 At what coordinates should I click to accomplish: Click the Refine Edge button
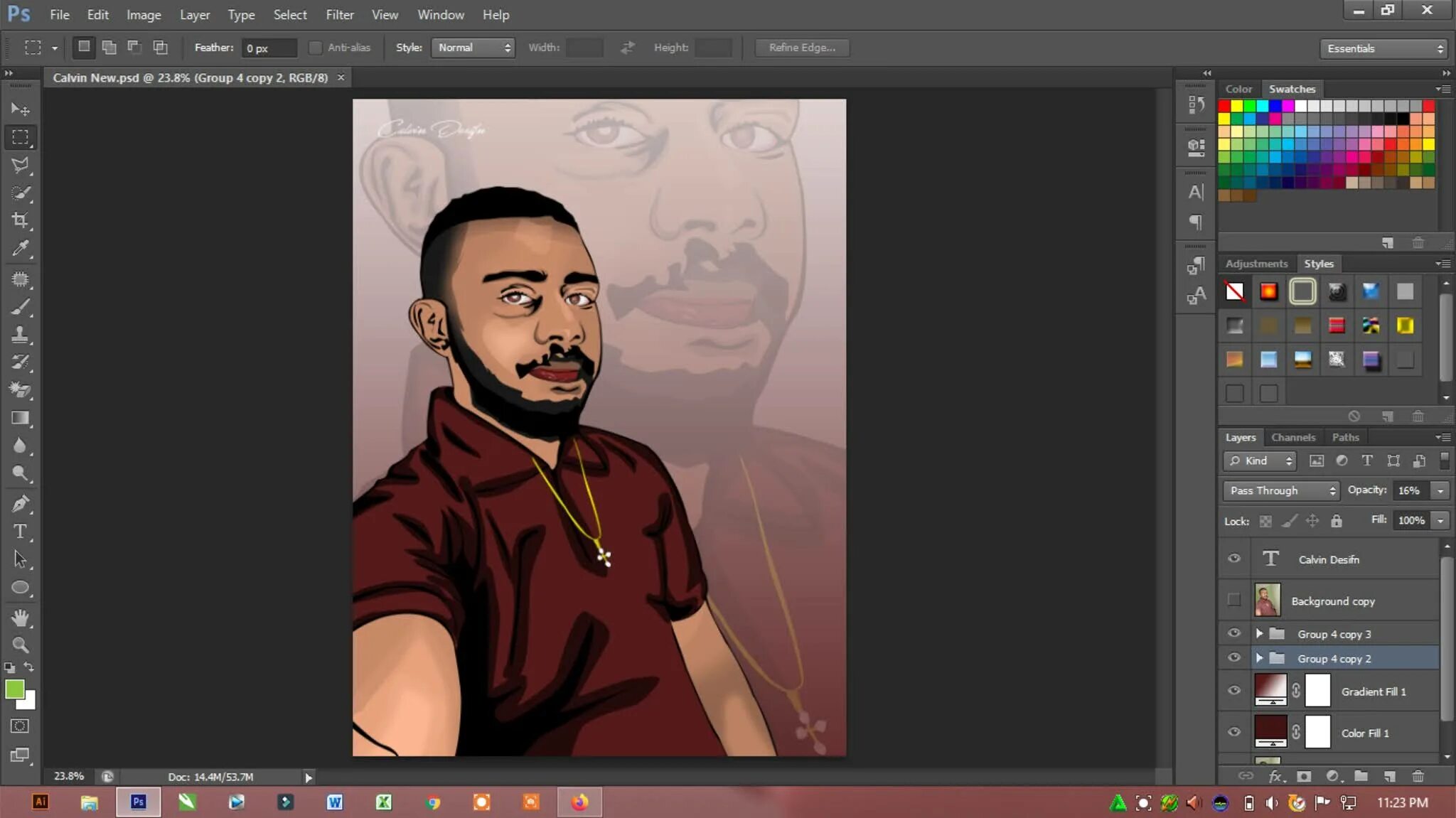pos(802,48)
